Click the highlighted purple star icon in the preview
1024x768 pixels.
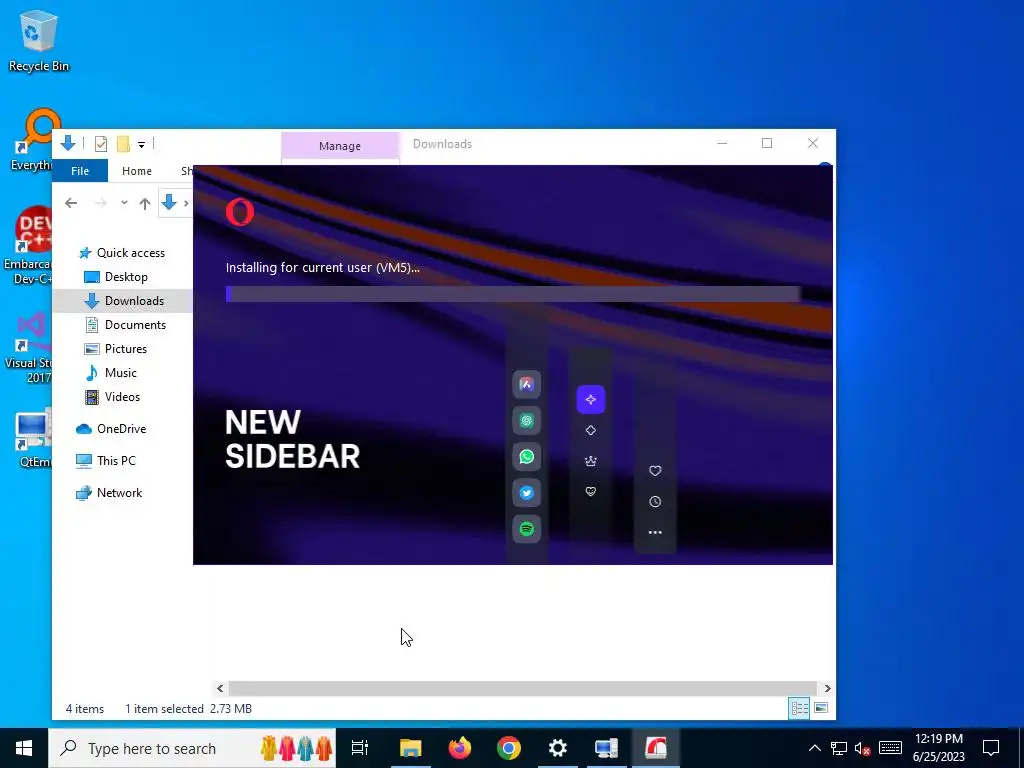point(590,399)
